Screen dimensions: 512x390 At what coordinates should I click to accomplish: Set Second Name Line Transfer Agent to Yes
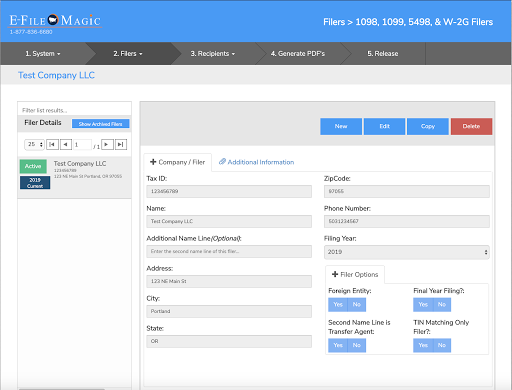[338, 345]
